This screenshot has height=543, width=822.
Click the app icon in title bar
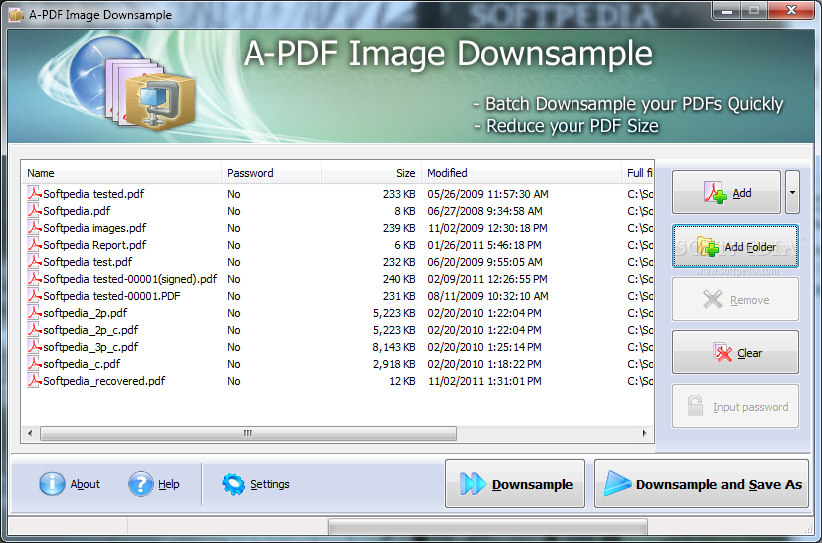[x=16, y=15]
